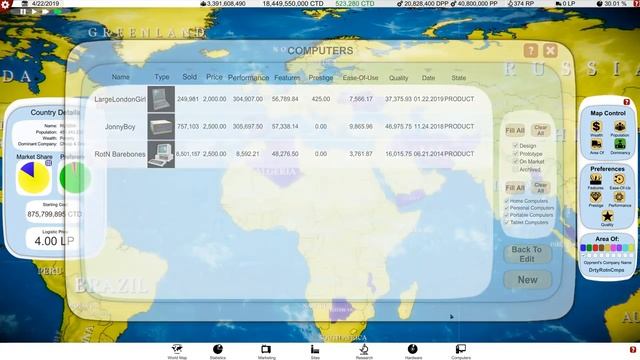The image size is (640, 360).
Task: Show Wealth on the map
Action: pos(596,128)
